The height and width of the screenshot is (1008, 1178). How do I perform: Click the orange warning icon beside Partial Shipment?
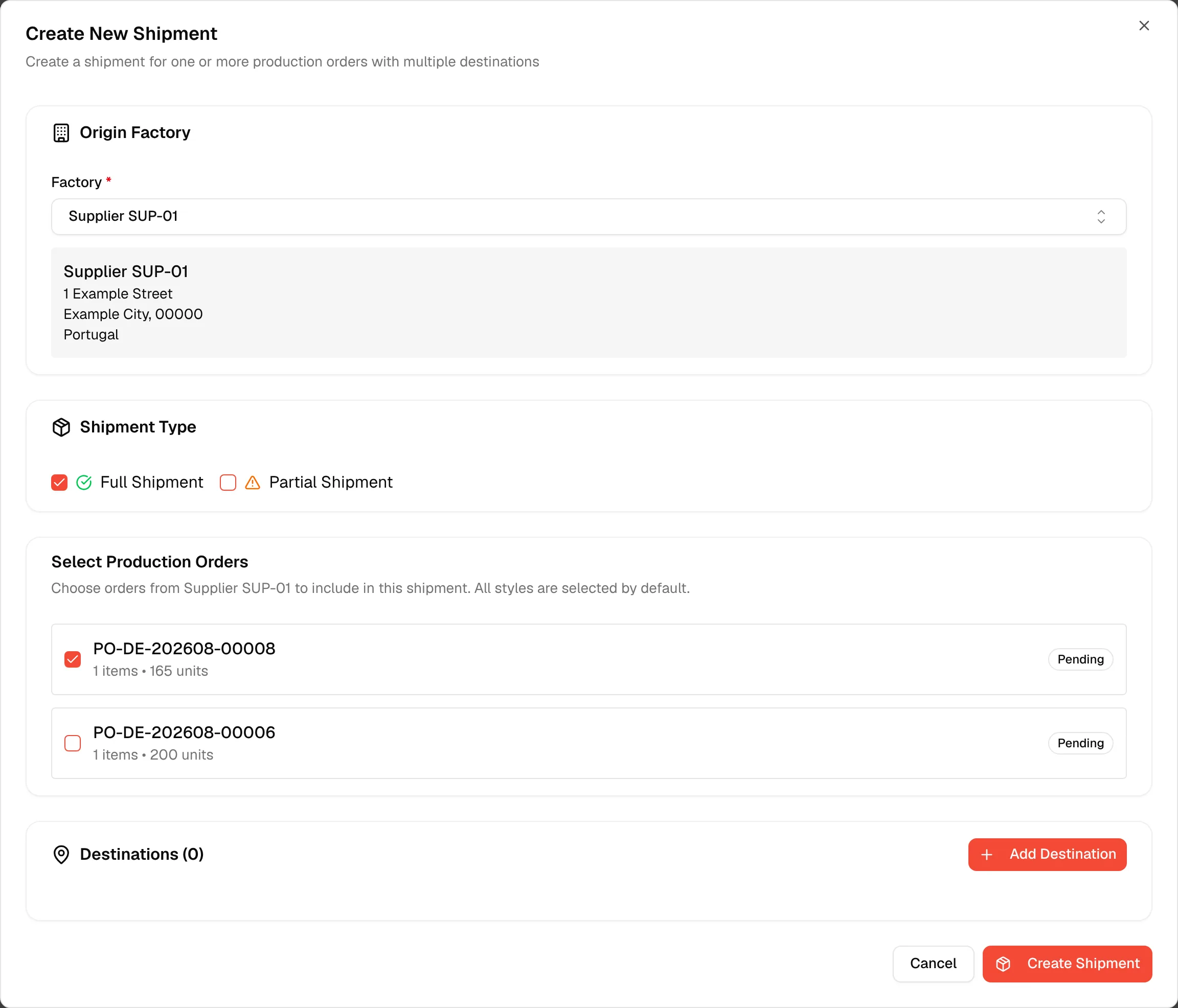tap(253, 482)
